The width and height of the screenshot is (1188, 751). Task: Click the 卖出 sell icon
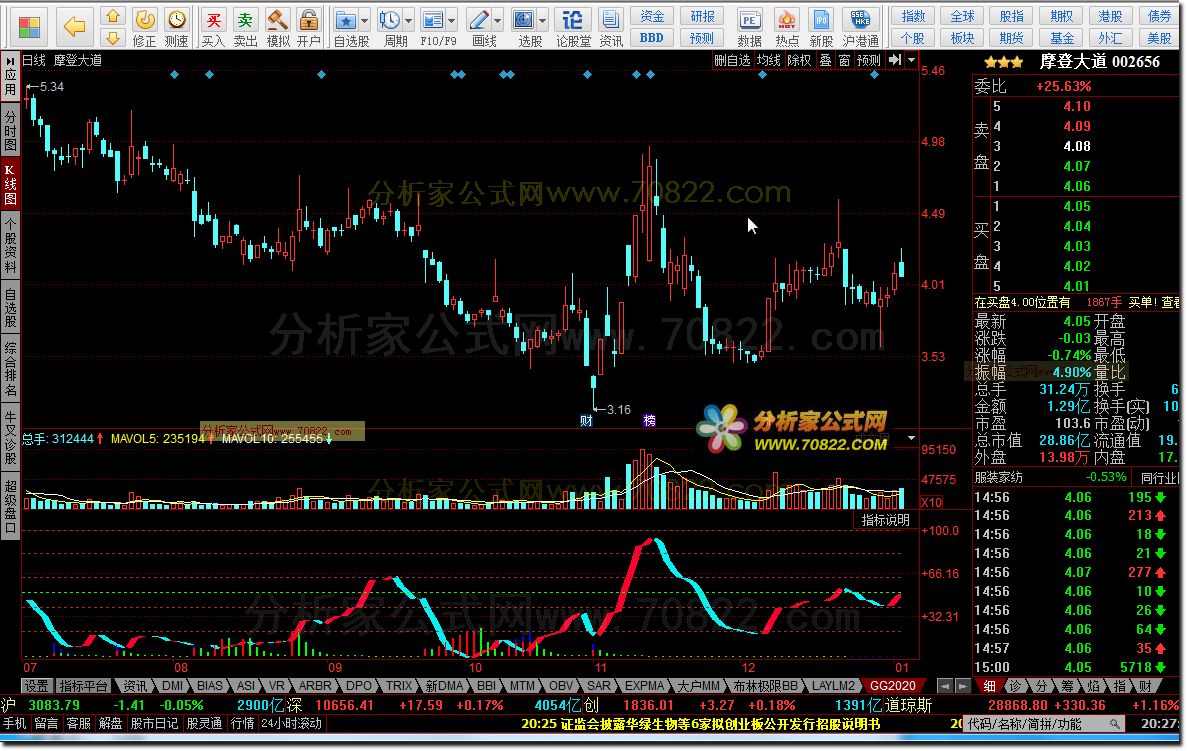click(245, 27)
